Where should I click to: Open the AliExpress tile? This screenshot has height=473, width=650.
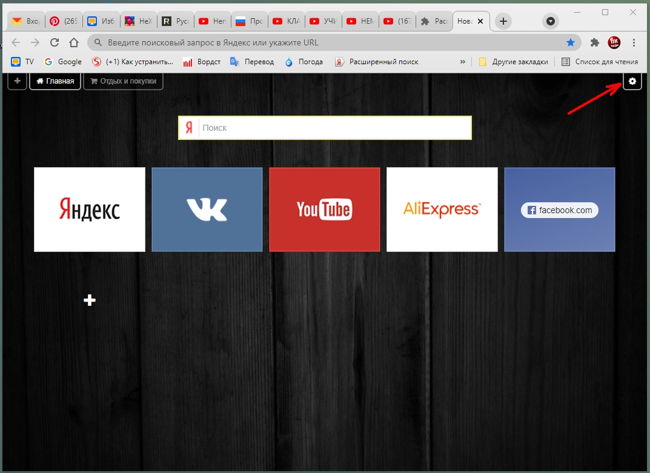[x=442, y=209]
